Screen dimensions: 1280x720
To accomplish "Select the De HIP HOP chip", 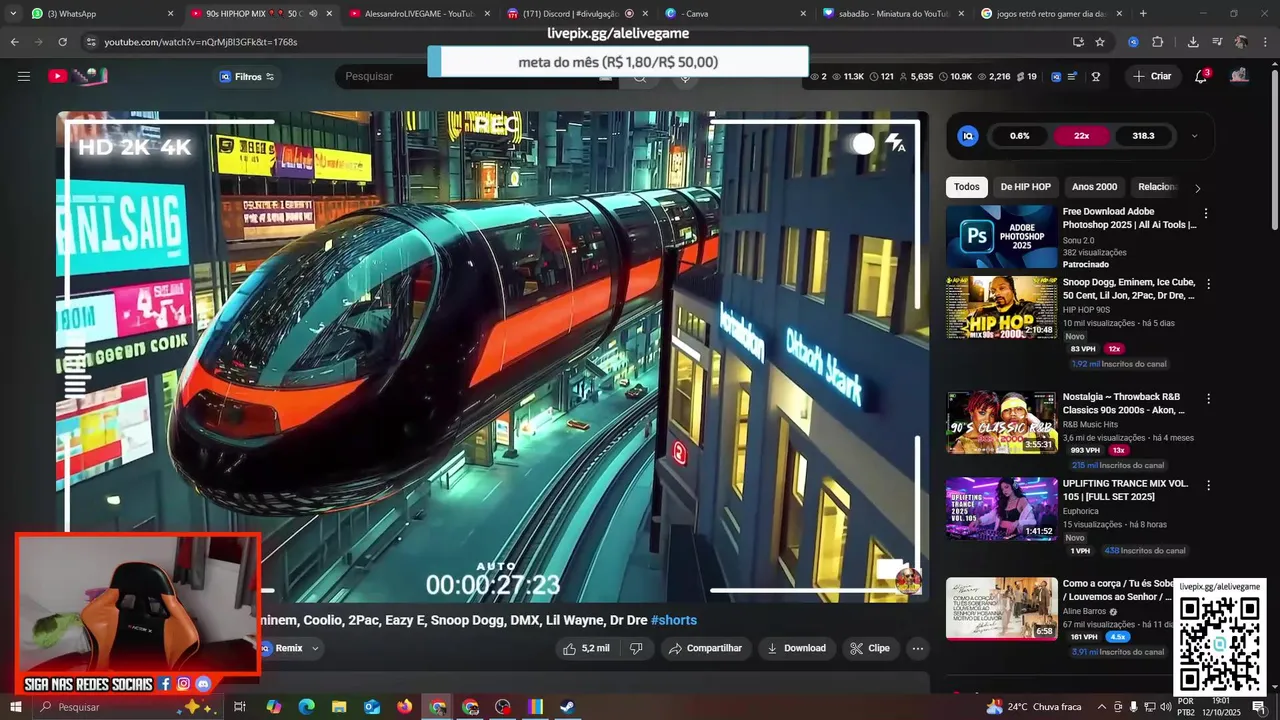I will coord(1025,187).
